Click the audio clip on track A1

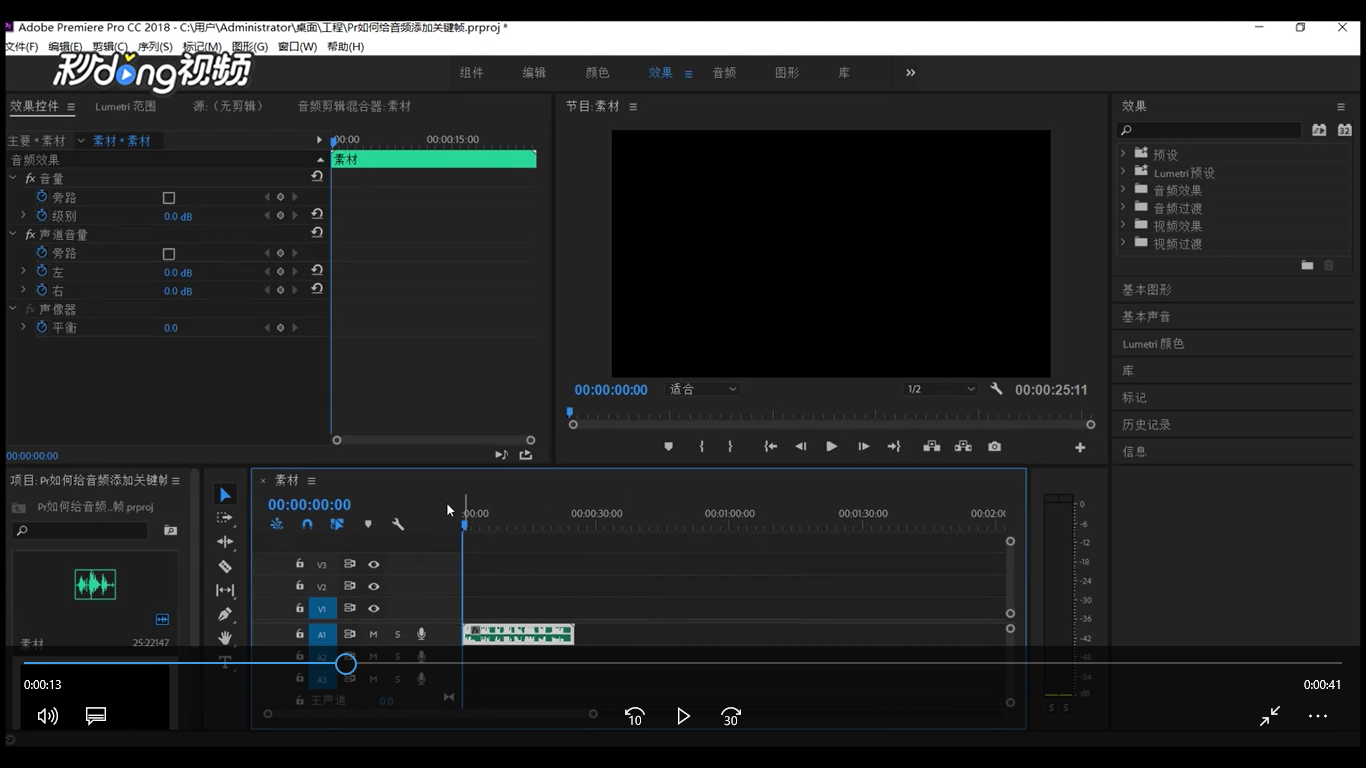(518, 634)
